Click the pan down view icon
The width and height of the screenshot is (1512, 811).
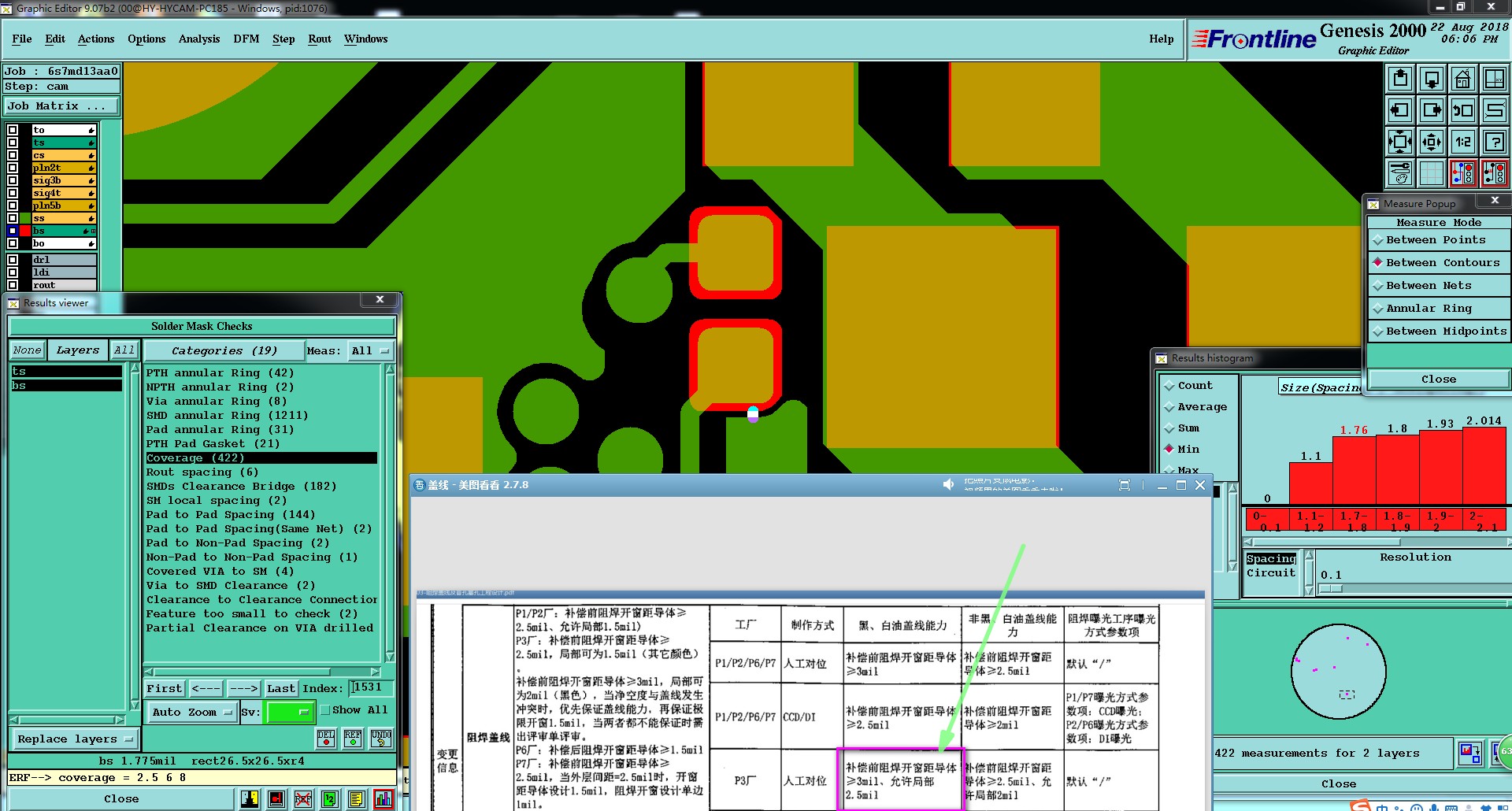(1432, 79)
